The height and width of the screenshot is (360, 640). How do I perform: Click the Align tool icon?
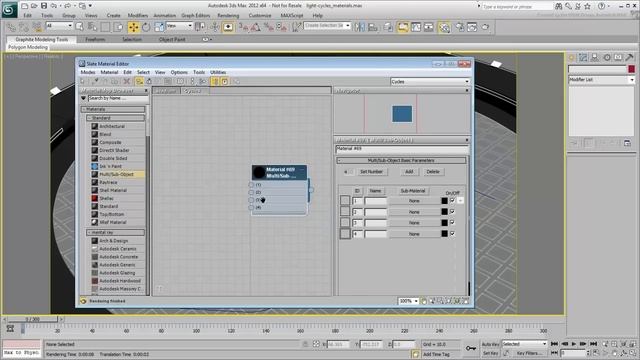click(373, 27)
